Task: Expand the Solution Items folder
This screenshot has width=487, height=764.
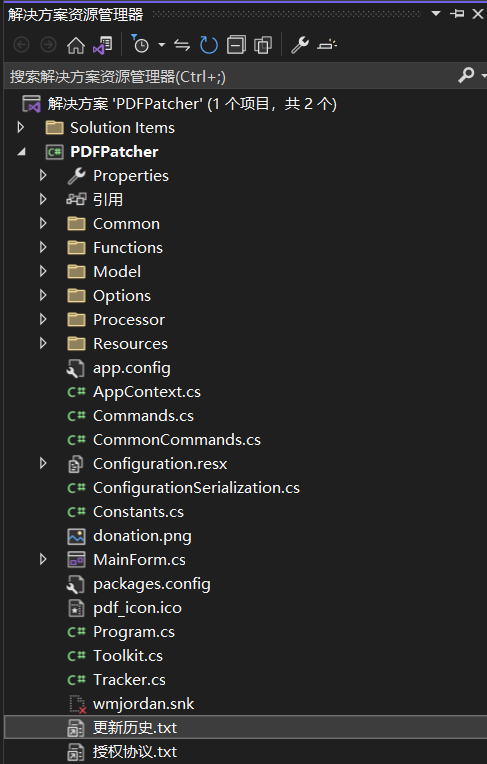Action: 20,127
